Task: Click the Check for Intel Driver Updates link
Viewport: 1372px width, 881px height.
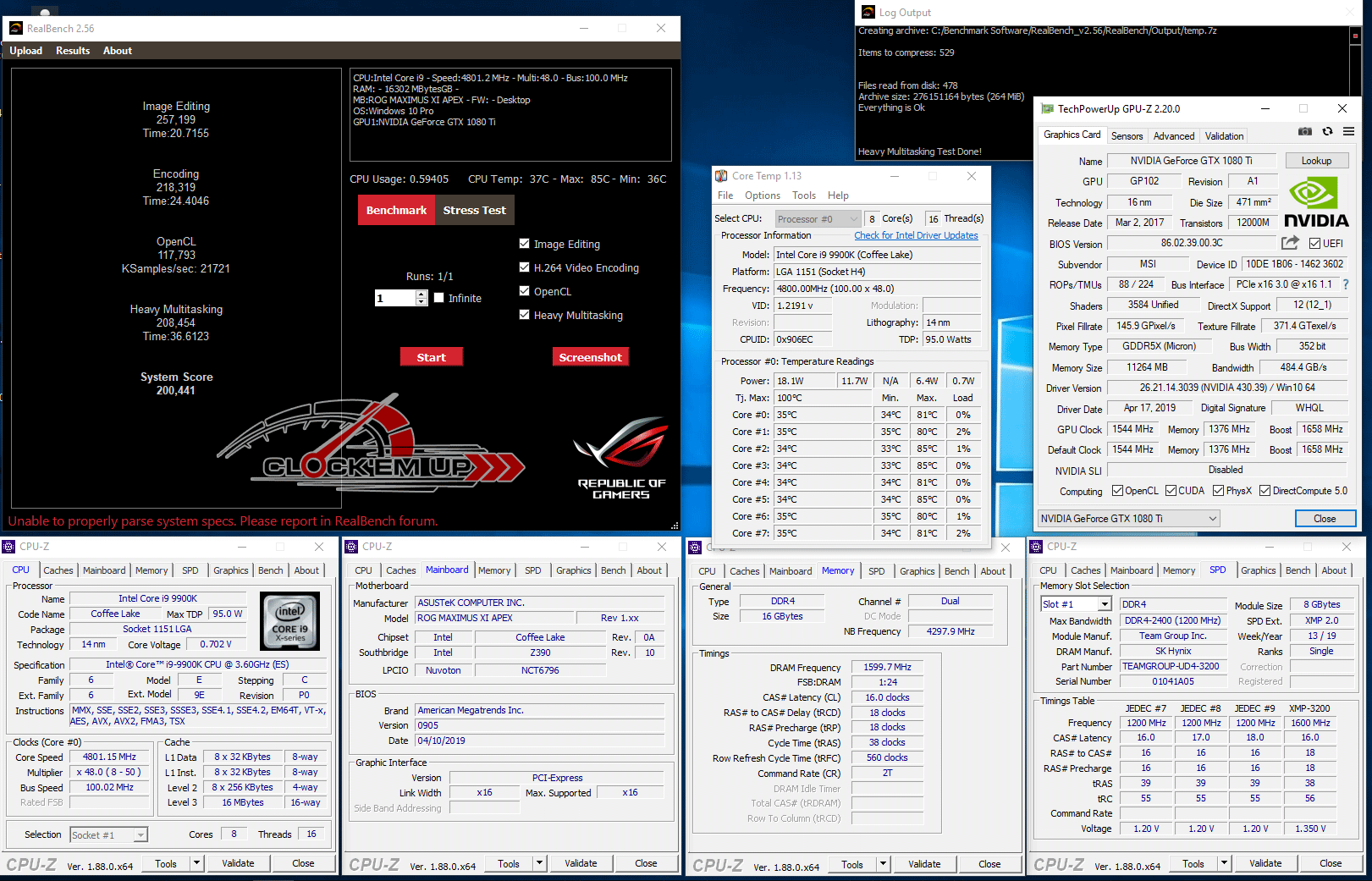Action: pyautogui.click(x=916, y=235)
